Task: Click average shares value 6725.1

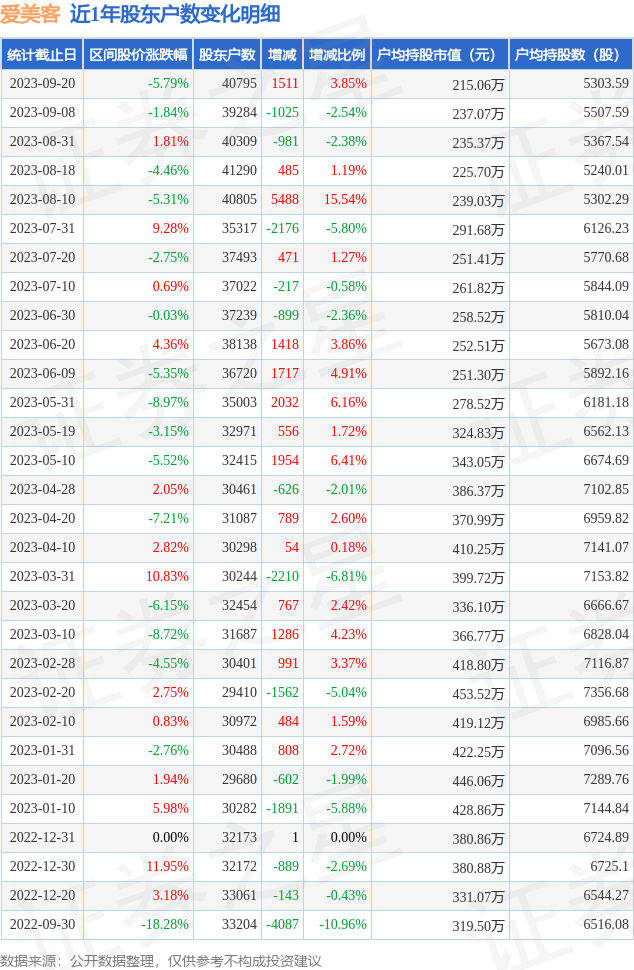Action: click(x=609, y=866)
